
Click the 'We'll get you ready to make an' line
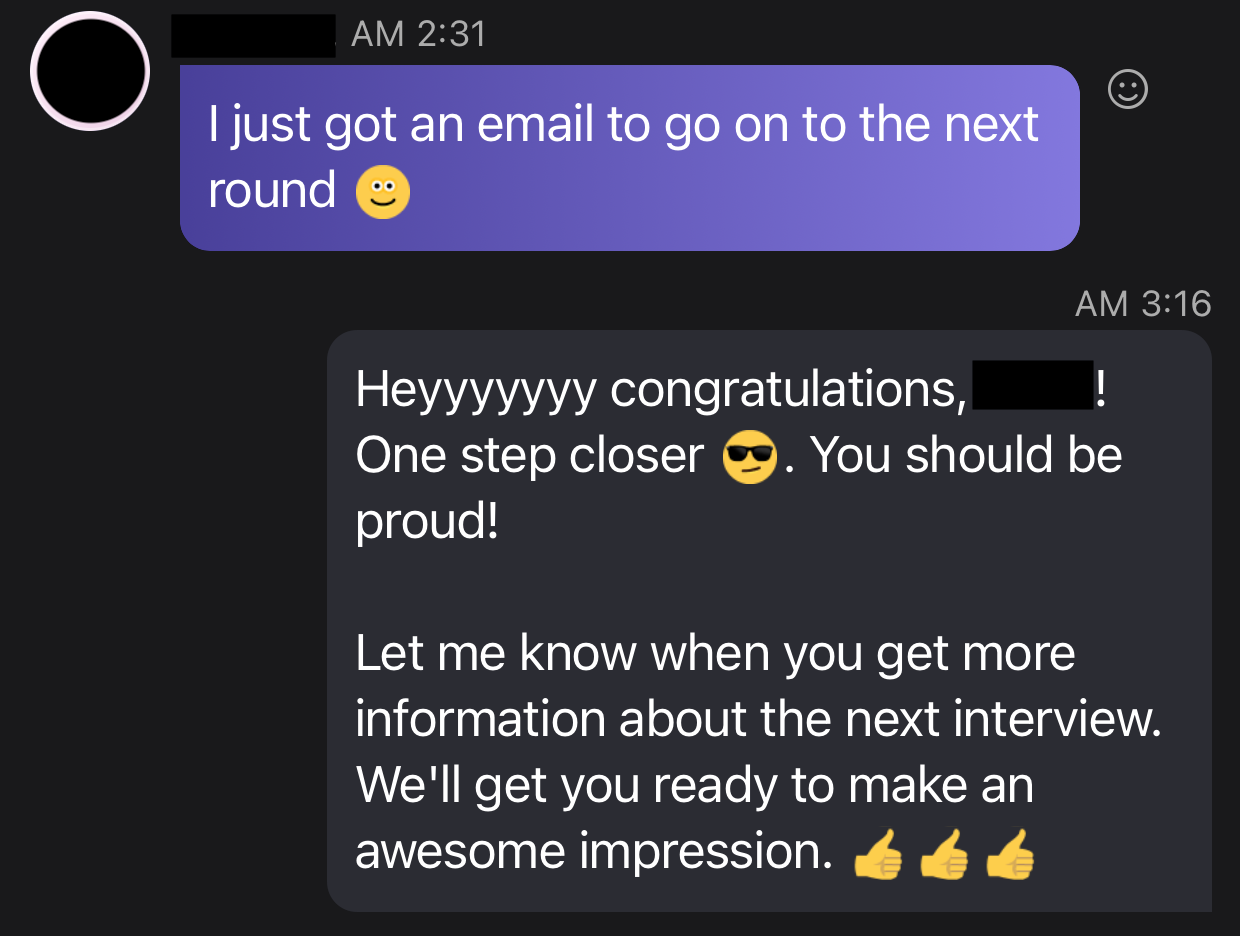(694, 786)
